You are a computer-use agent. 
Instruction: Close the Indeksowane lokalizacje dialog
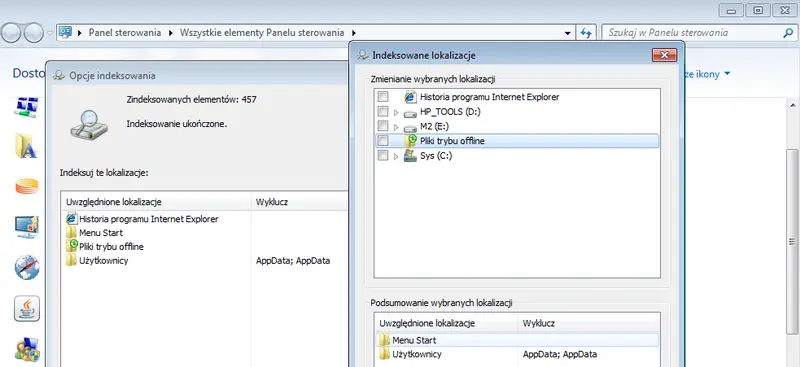pos(664,55)
